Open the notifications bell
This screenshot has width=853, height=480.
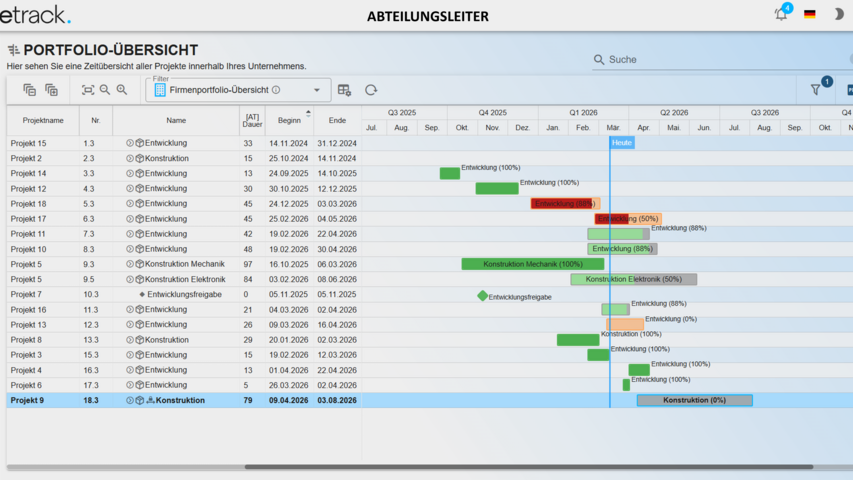point(781,15)
